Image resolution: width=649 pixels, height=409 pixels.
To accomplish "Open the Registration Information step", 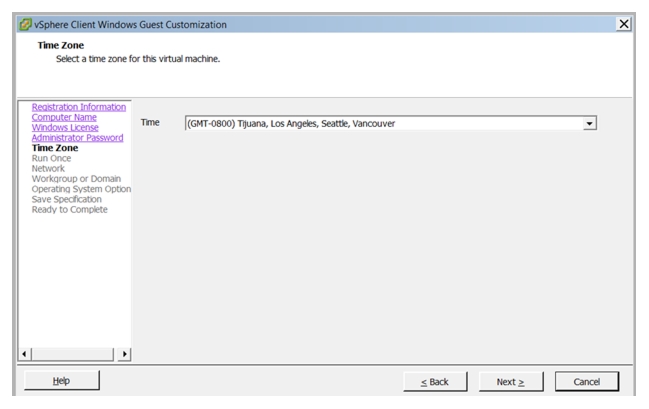I will pos(79,107).
